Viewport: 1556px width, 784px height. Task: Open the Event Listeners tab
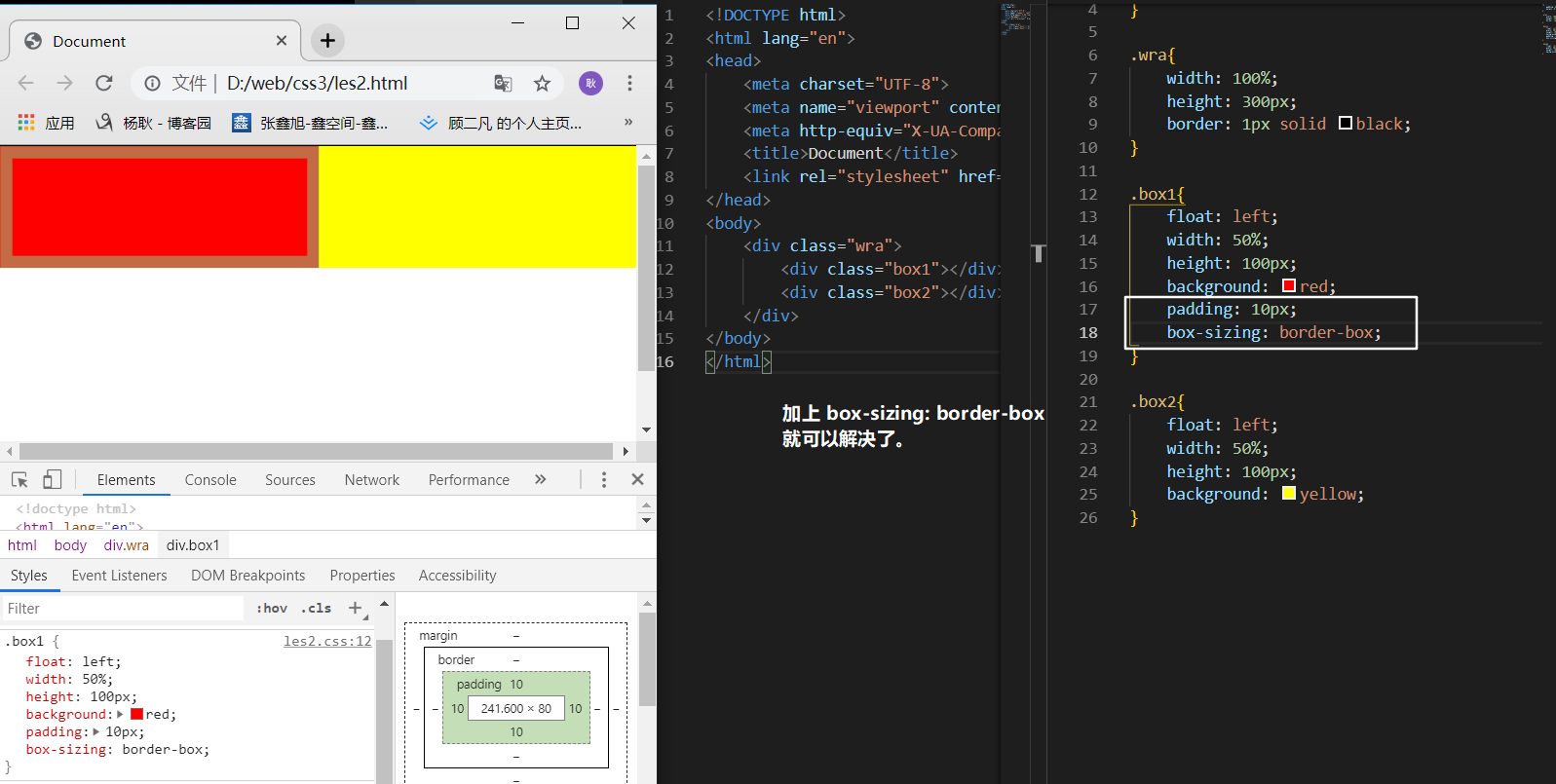(x=119, y=576)
